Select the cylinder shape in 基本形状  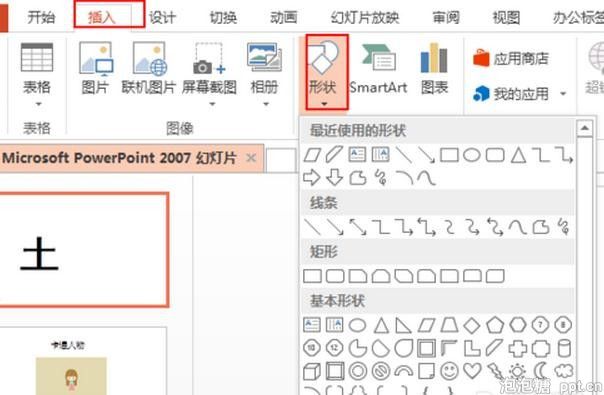[564, 348]
